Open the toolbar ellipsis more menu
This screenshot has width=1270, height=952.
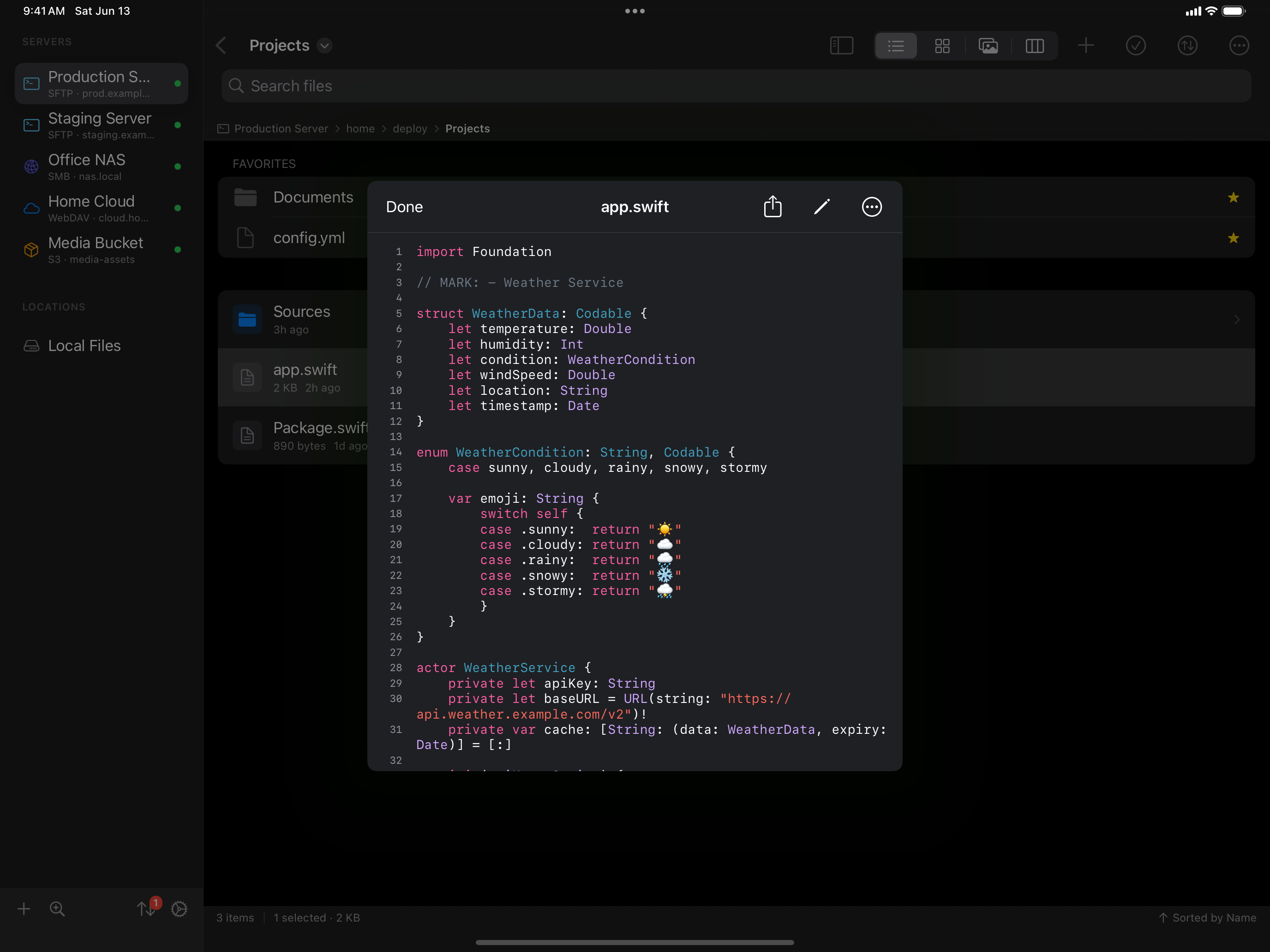(x=1239, y=45)
